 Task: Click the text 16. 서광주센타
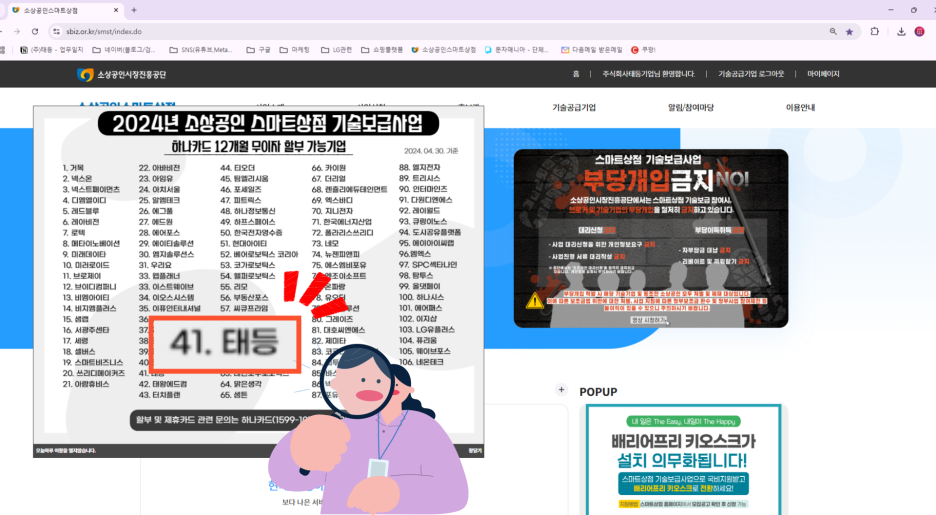tap(86, 329)
